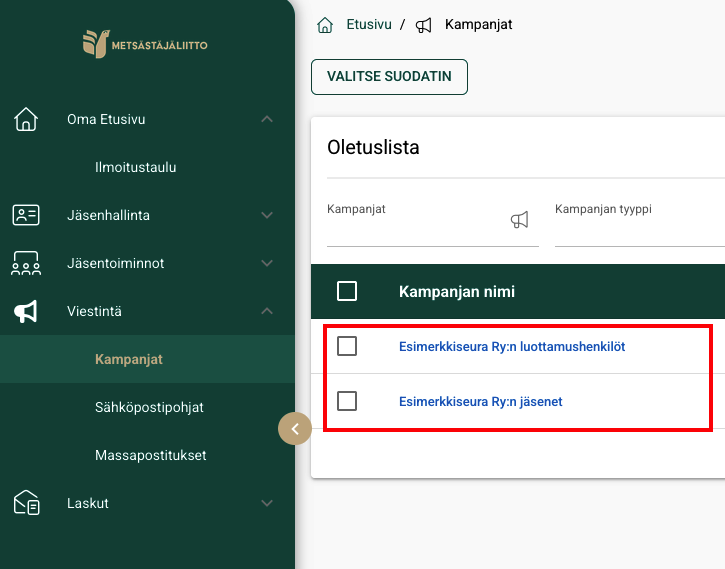Viewport: 725px width, 569px height.
Task: Click the Jäsentoiminnot people group icon
Action: [26, 263]
